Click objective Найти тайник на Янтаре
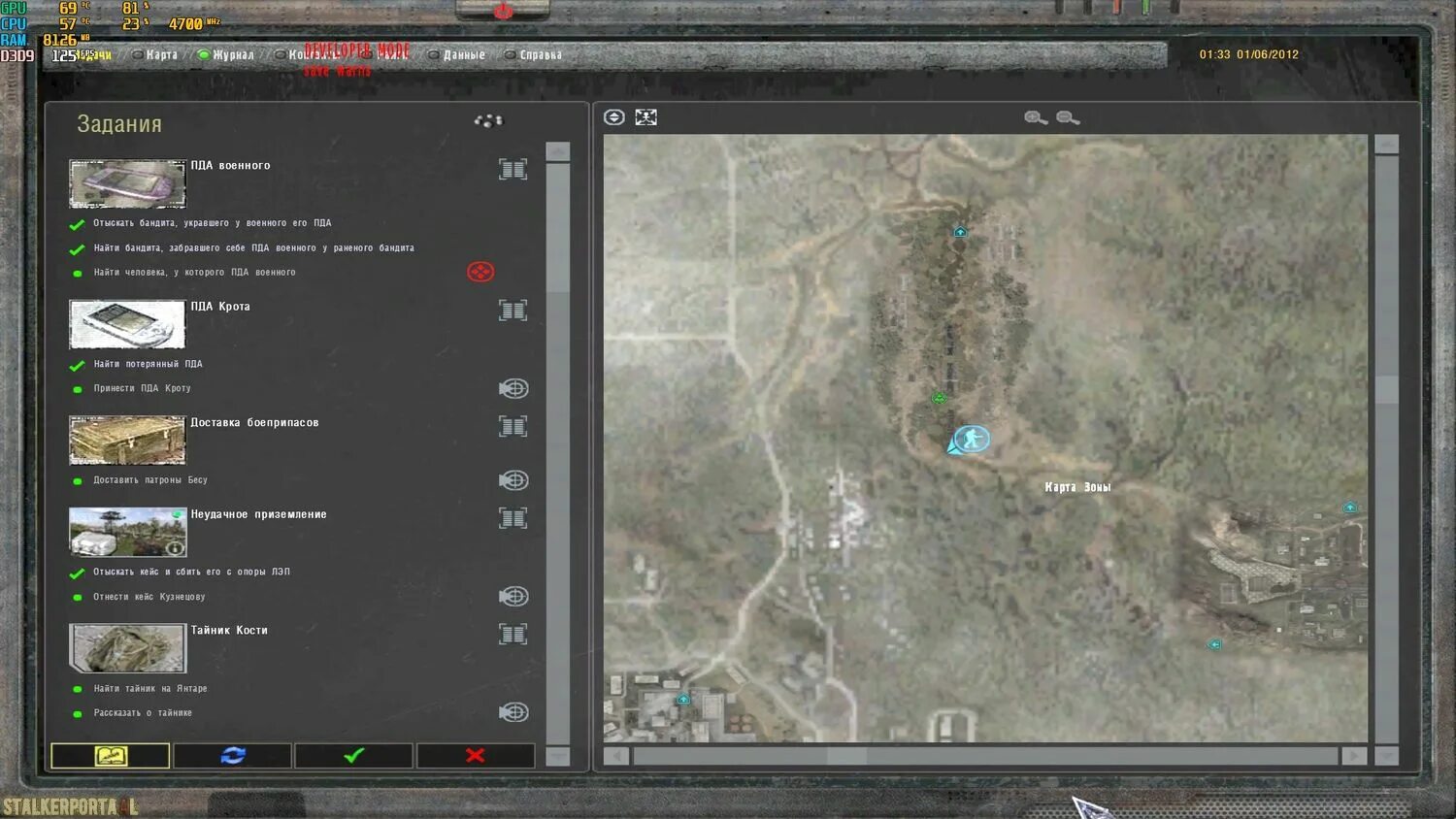 point(150,689)
